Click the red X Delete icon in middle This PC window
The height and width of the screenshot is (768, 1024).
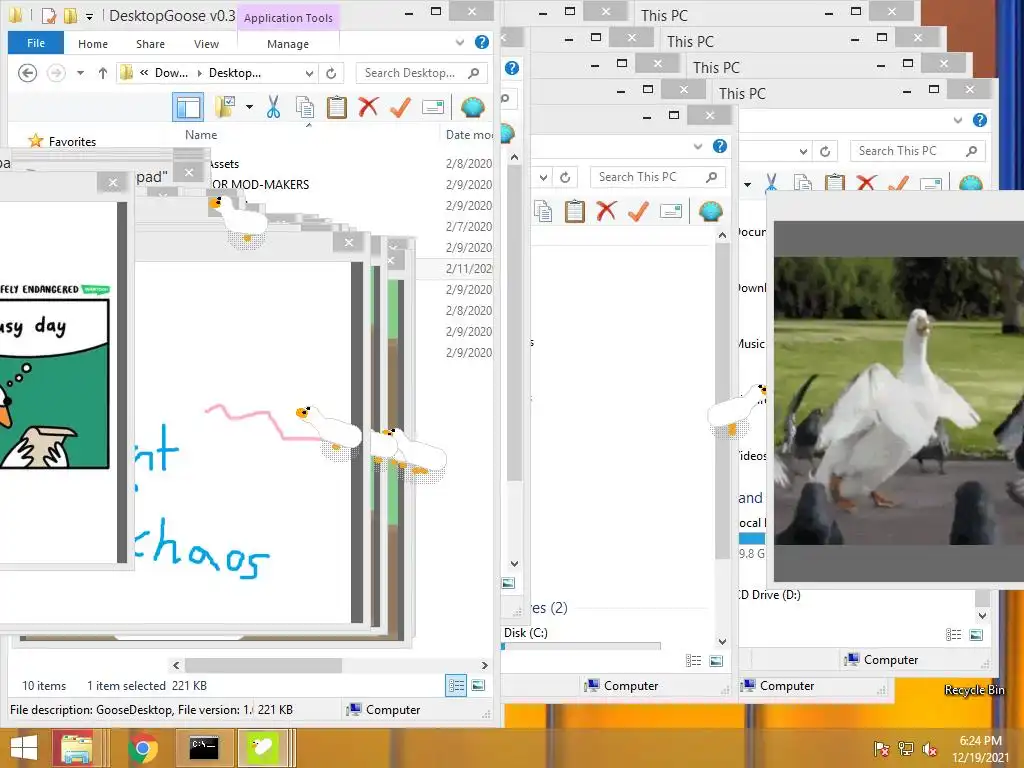click(x=607, y=211)
